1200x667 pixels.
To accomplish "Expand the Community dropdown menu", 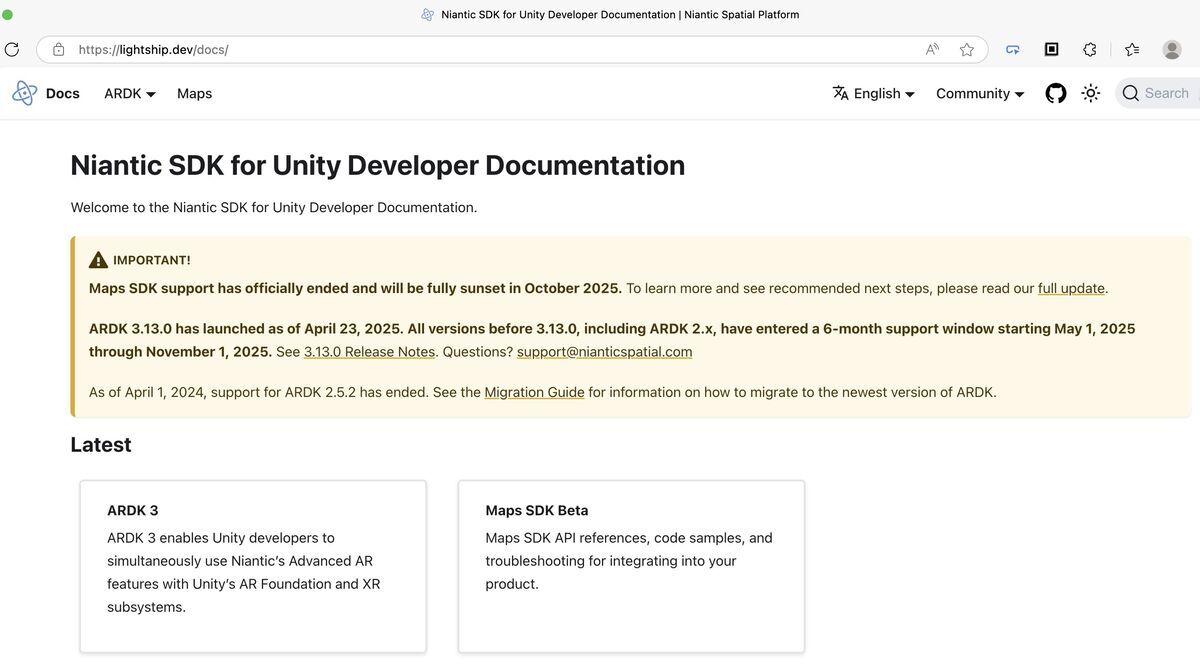I will coord(980,93).
